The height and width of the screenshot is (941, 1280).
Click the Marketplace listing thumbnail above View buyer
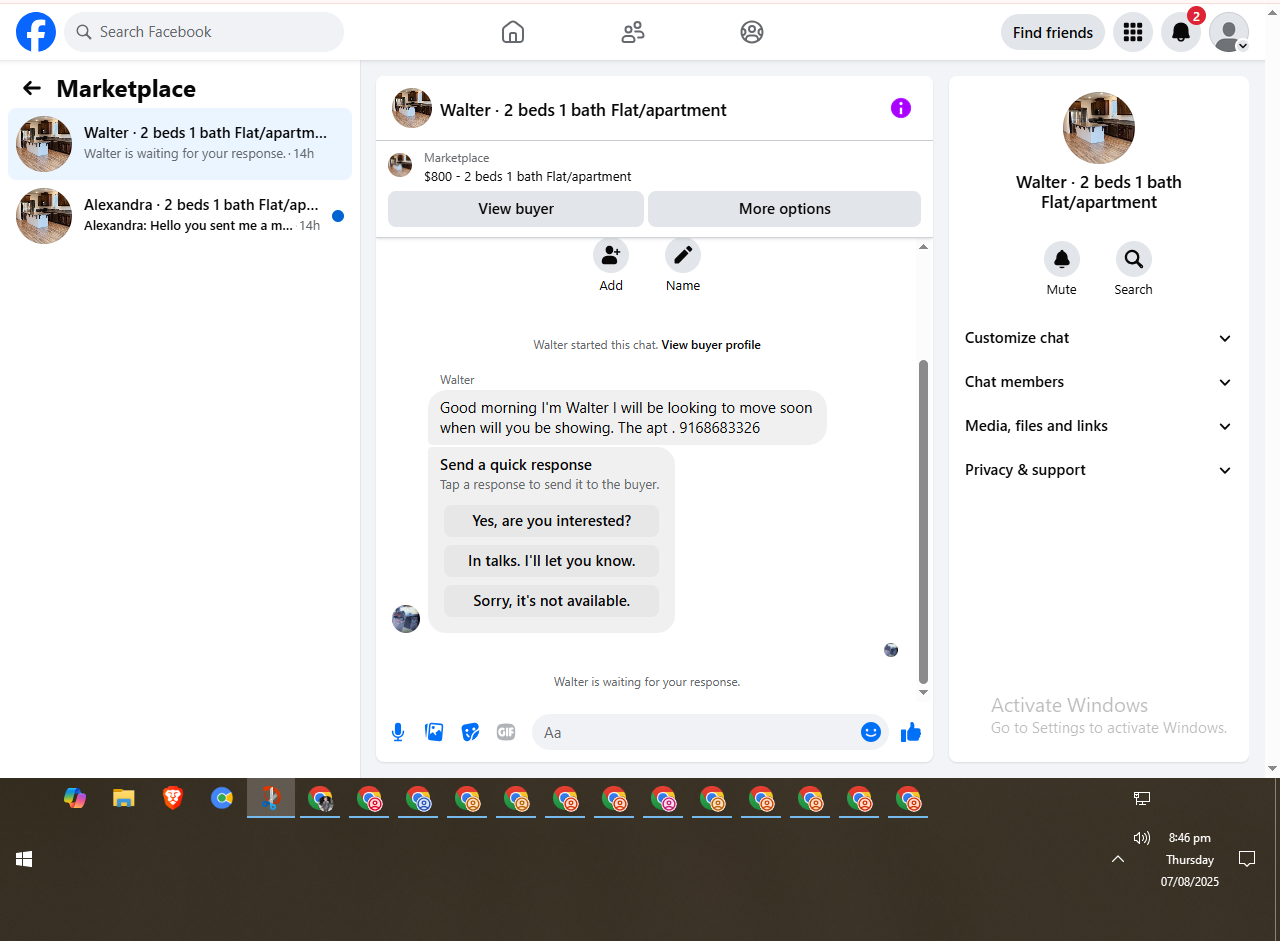point(400,165)
